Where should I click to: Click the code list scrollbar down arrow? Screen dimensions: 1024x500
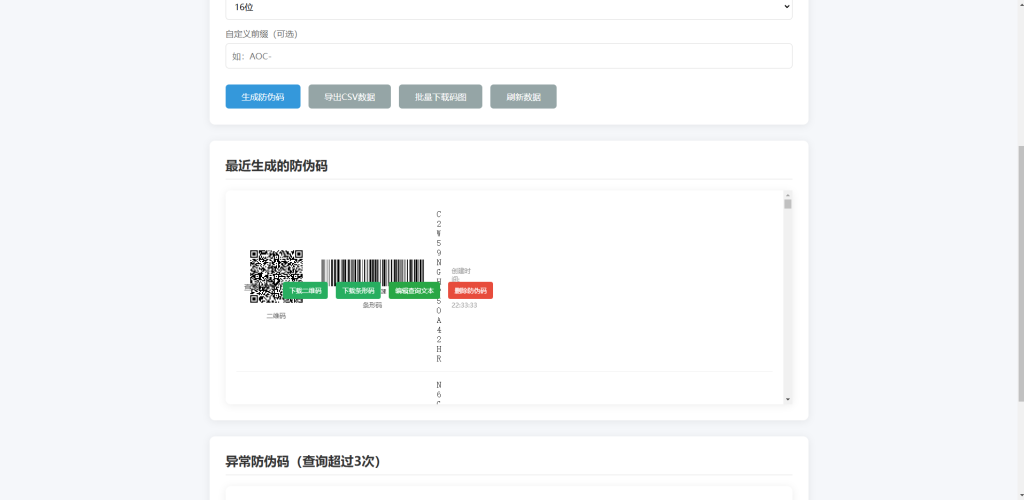pyautogui.click(x=787, y=399)
